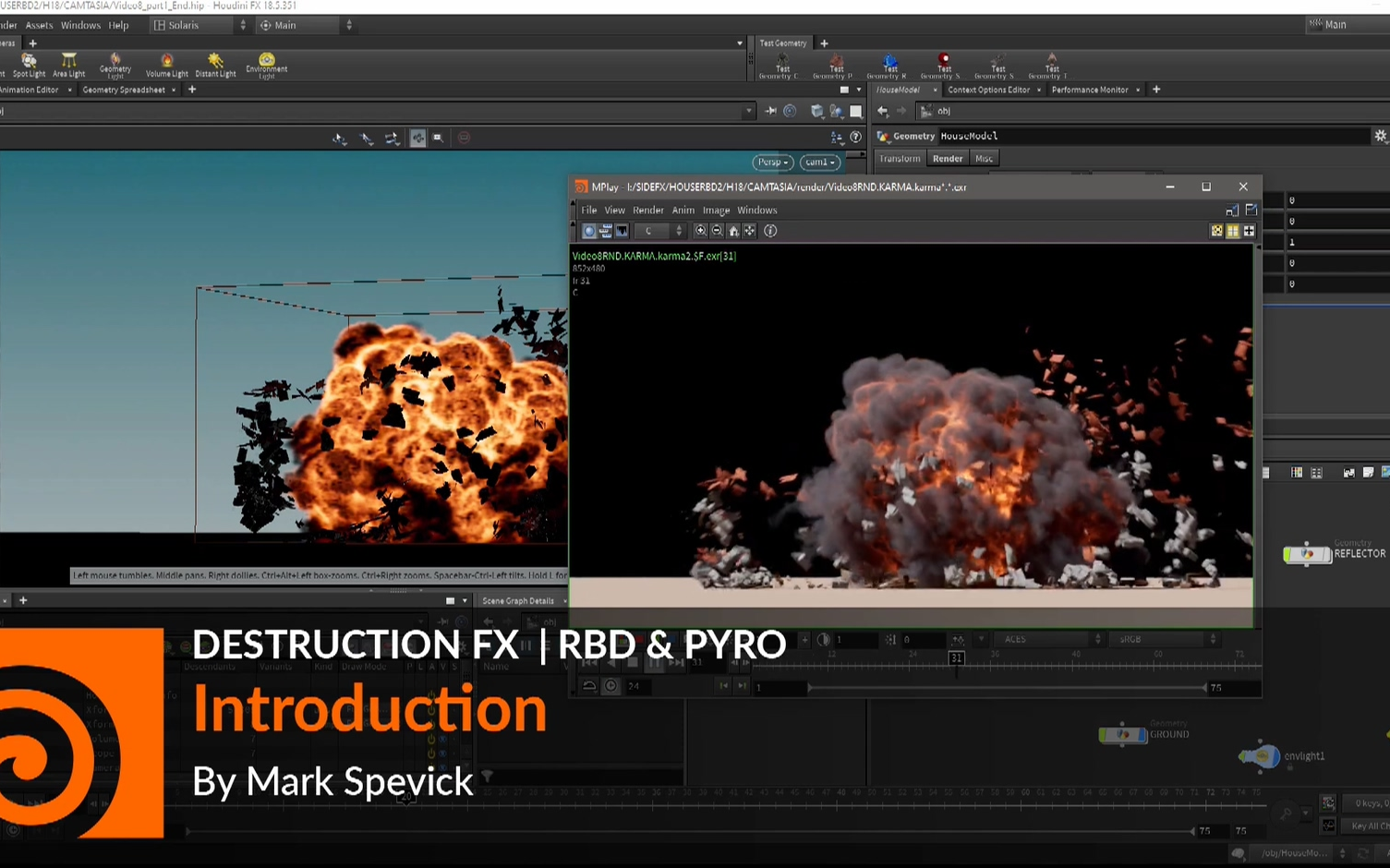Zoom in using MPlay magnifier plus icon

tap(700, 231)
